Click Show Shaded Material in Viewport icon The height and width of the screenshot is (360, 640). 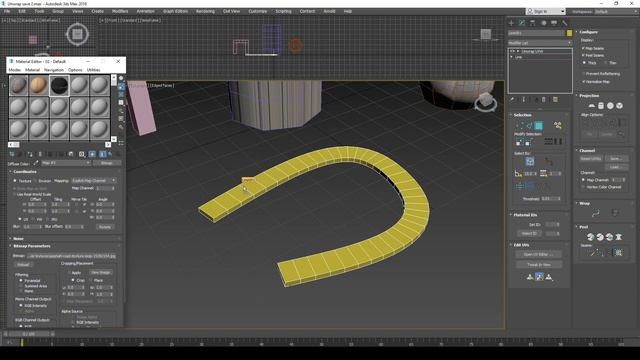[x=93, y=154]
